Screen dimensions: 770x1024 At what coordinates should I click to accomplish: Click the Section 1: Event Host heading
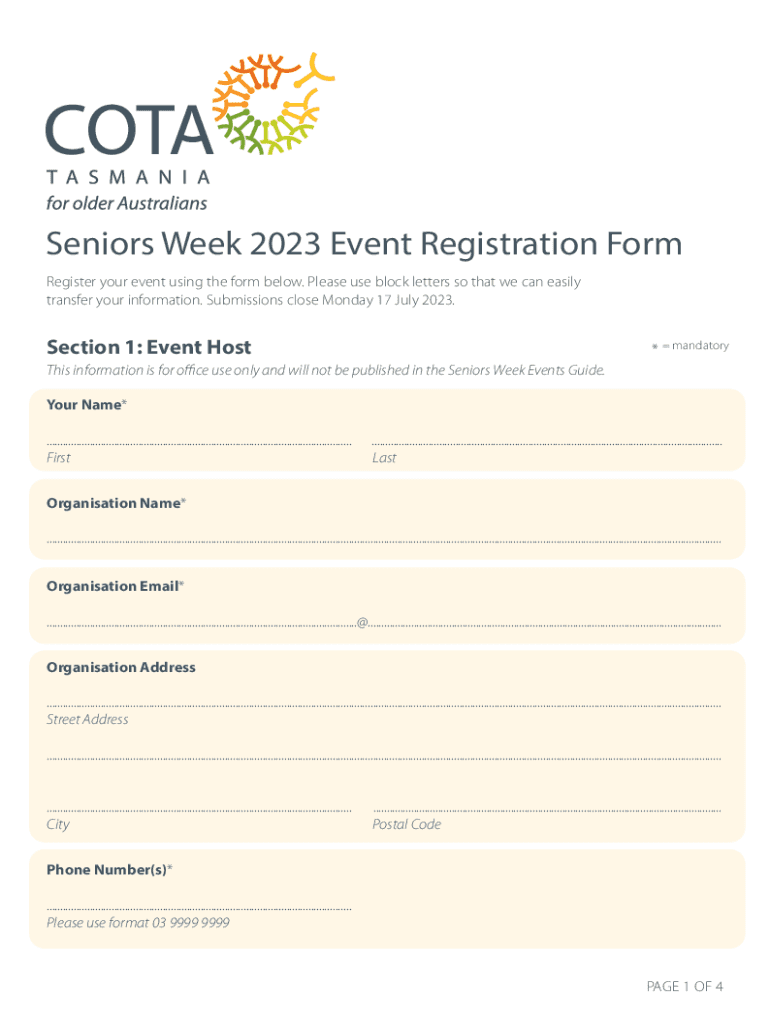[x=149, y=347]
